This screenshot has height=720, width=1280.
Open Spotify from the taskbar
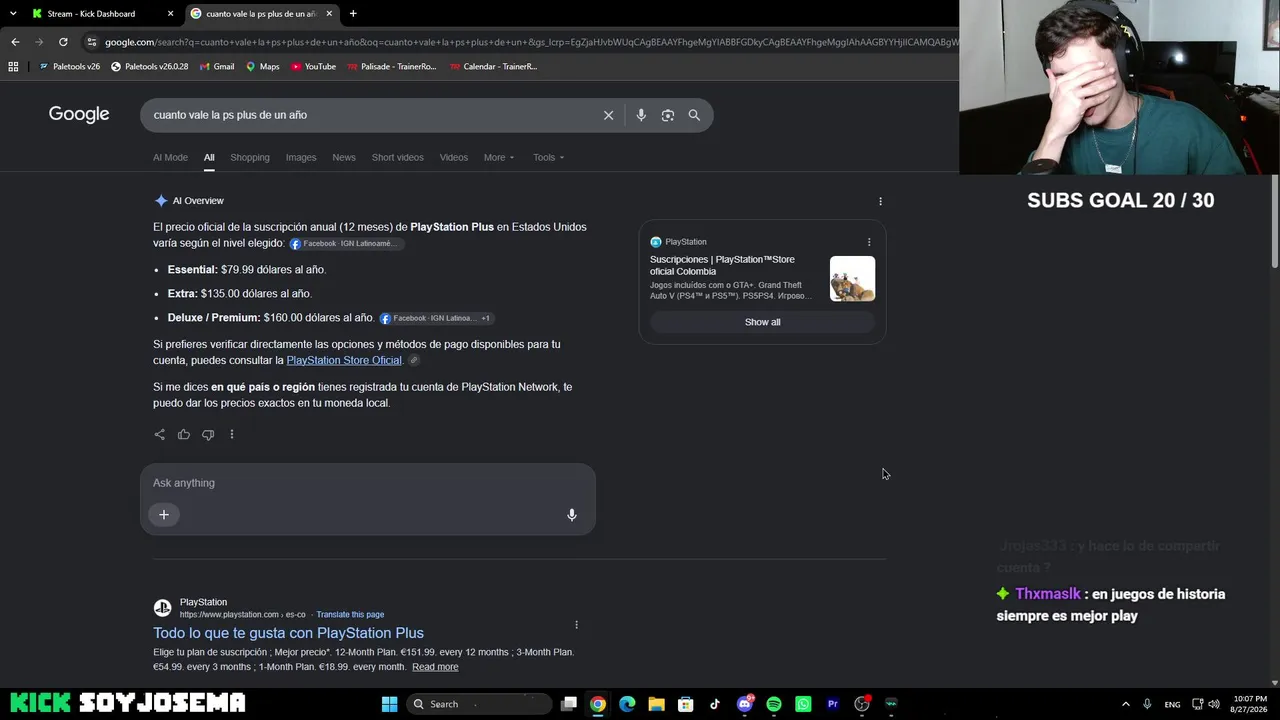pos(774,704)
